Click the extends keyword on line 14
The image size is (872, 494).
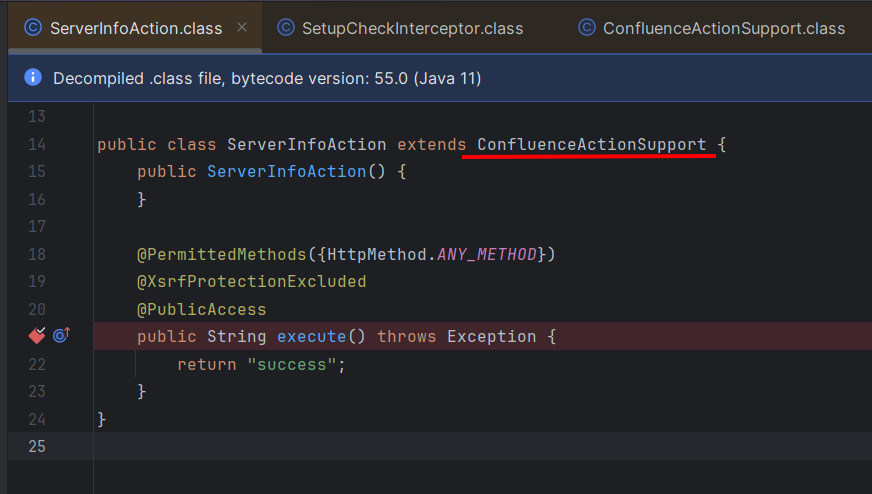432,145
